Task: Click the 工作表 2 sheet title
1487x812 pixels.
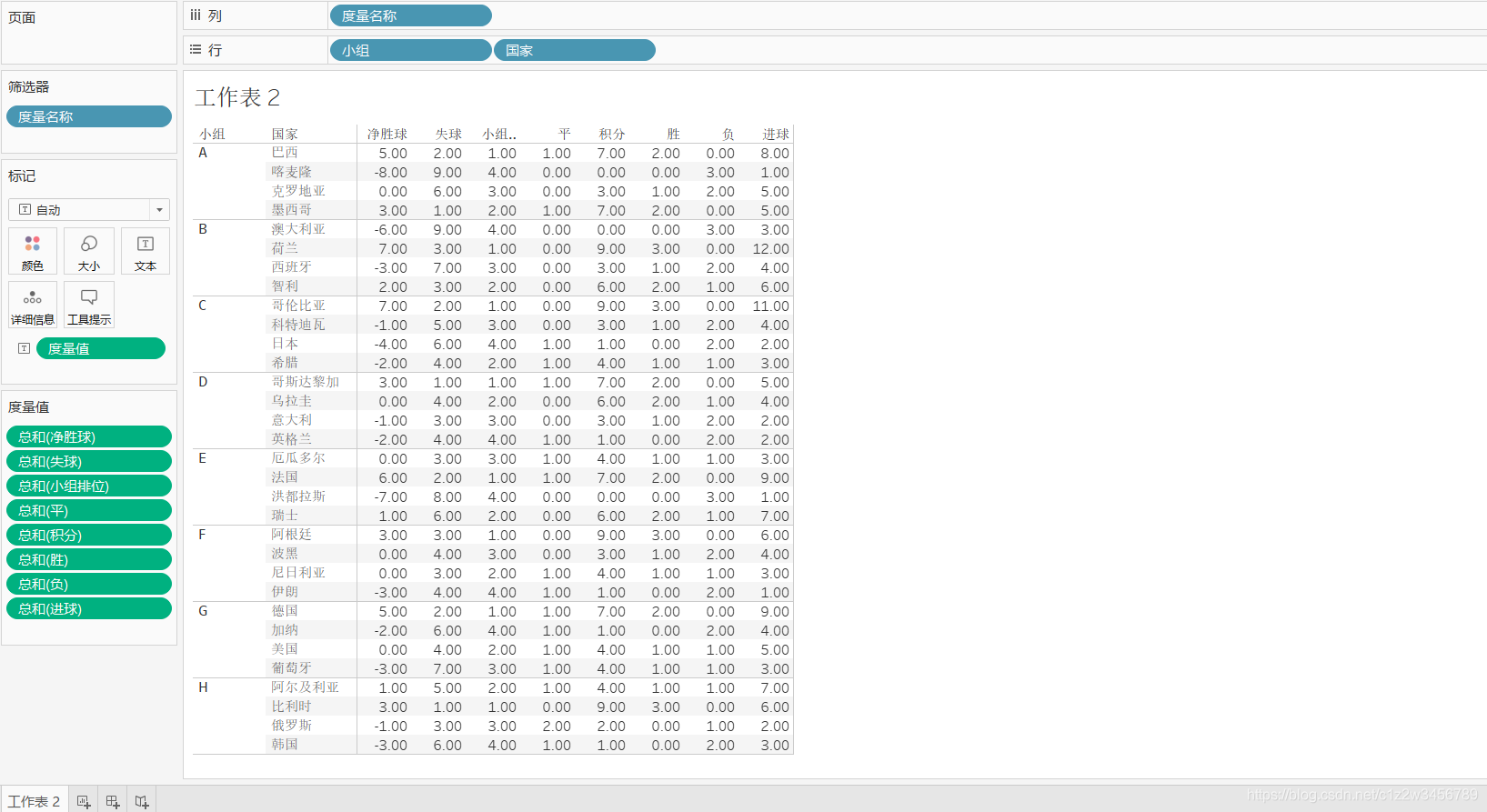Action: coord(237,97)
